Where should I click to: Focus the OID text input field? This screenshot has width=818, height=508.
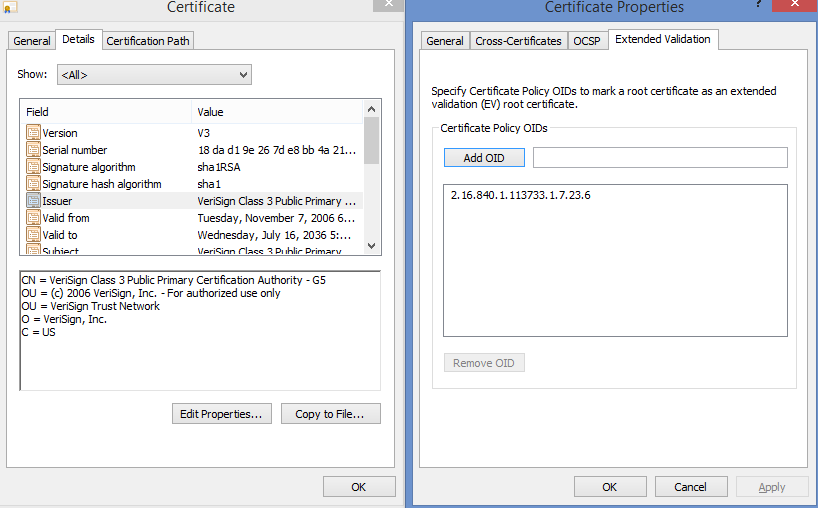(x=660, y=158)
